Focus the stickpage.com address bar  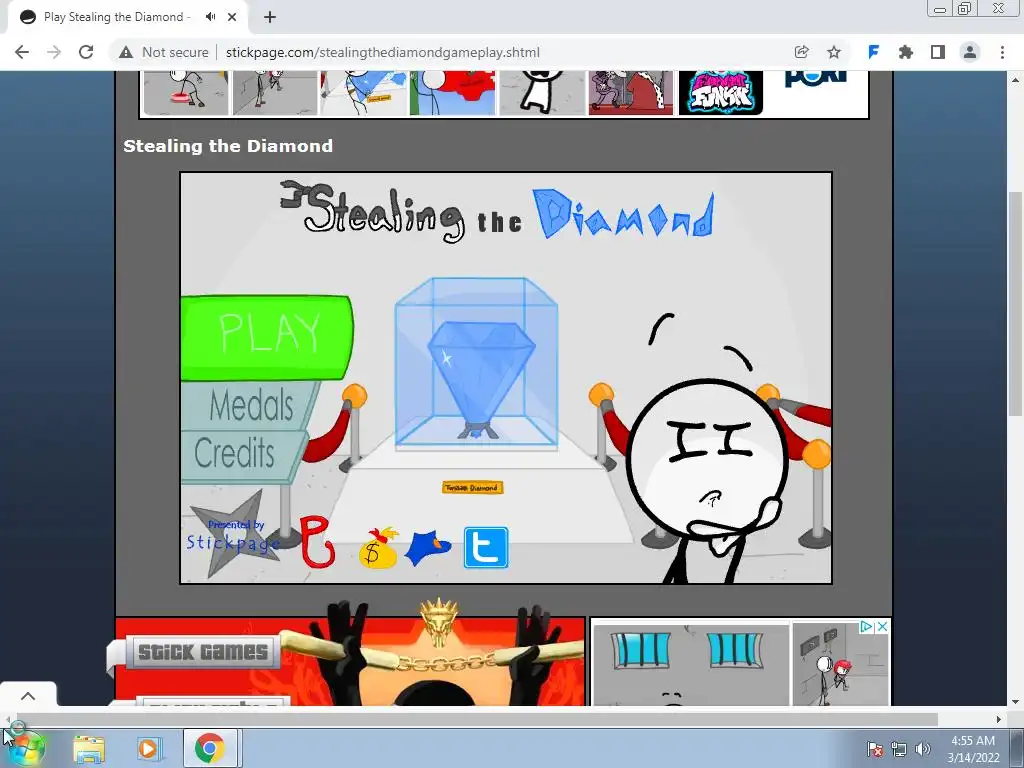pyautogui.click(x=383, y=52)
